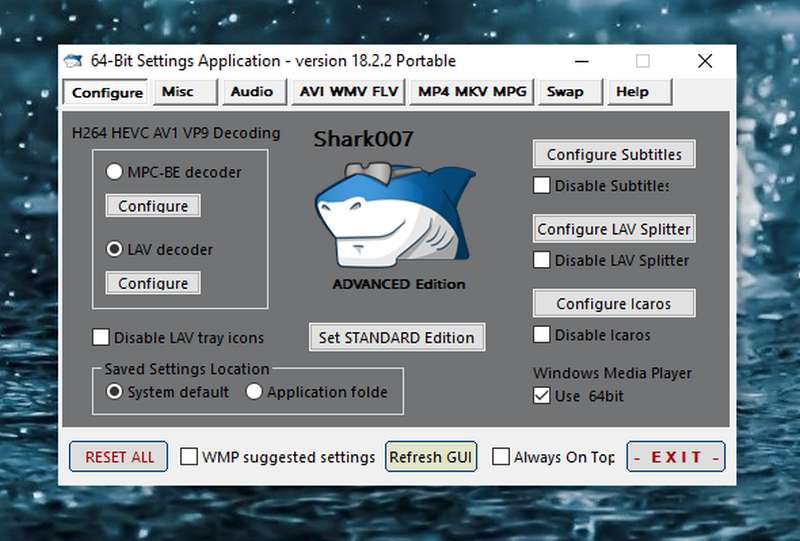This screenshot has width=800, height=541.
Task: Open Configure LAV Splitter
Action: (x=614, y=229)
